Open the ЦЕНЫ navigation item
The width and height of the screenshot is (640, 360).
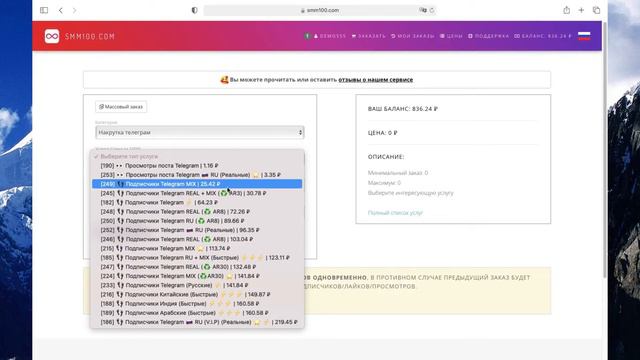pos(451,36)
